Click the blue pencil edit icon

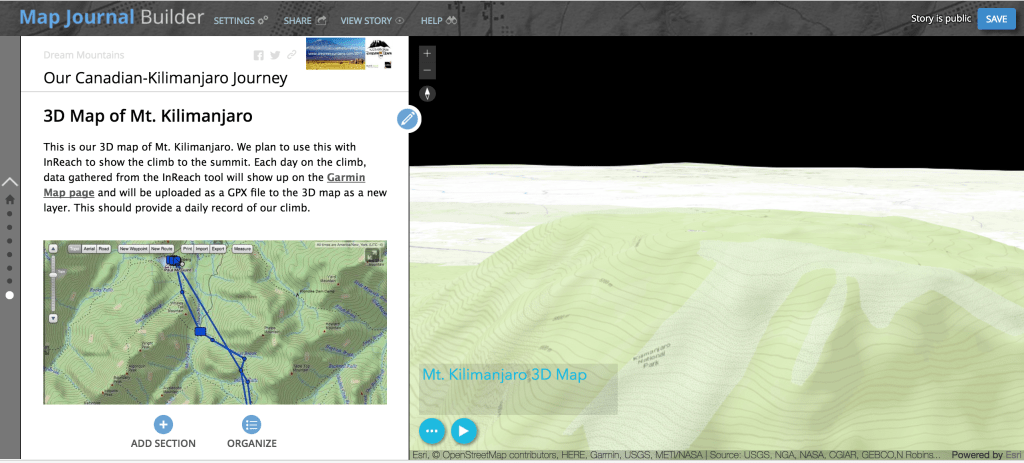[407, 119]
